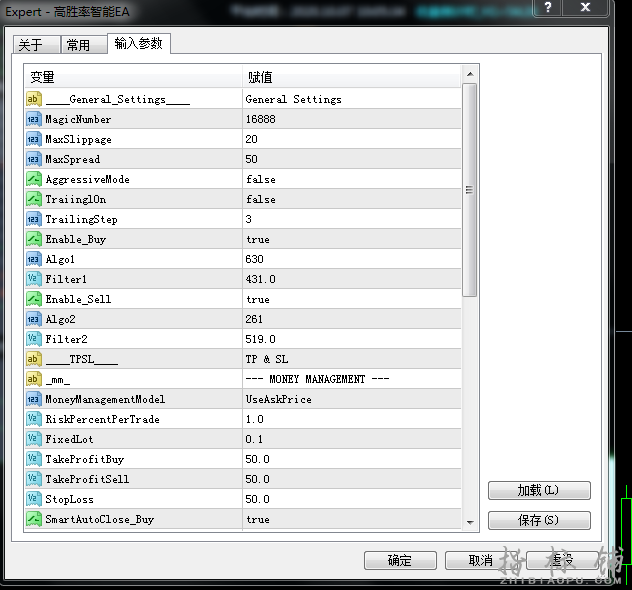Open the 关于 tab
632x590 pixels.
(37, 44)
